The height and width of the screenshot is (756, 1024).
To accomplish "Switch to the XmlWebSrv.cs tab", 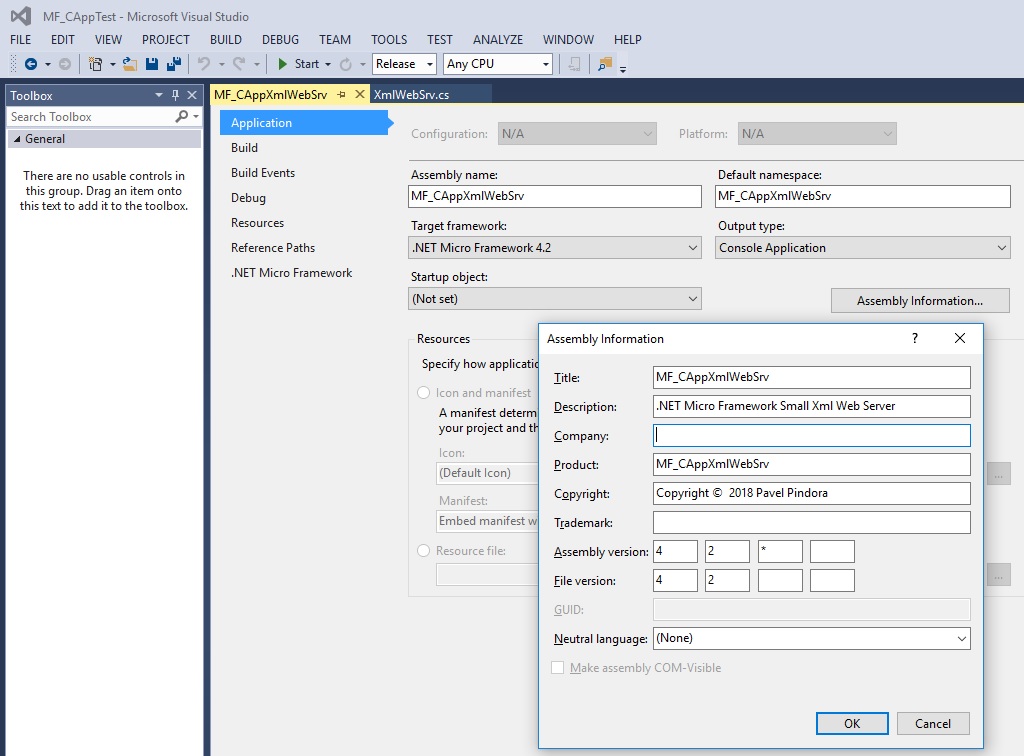I will [411, 94].
